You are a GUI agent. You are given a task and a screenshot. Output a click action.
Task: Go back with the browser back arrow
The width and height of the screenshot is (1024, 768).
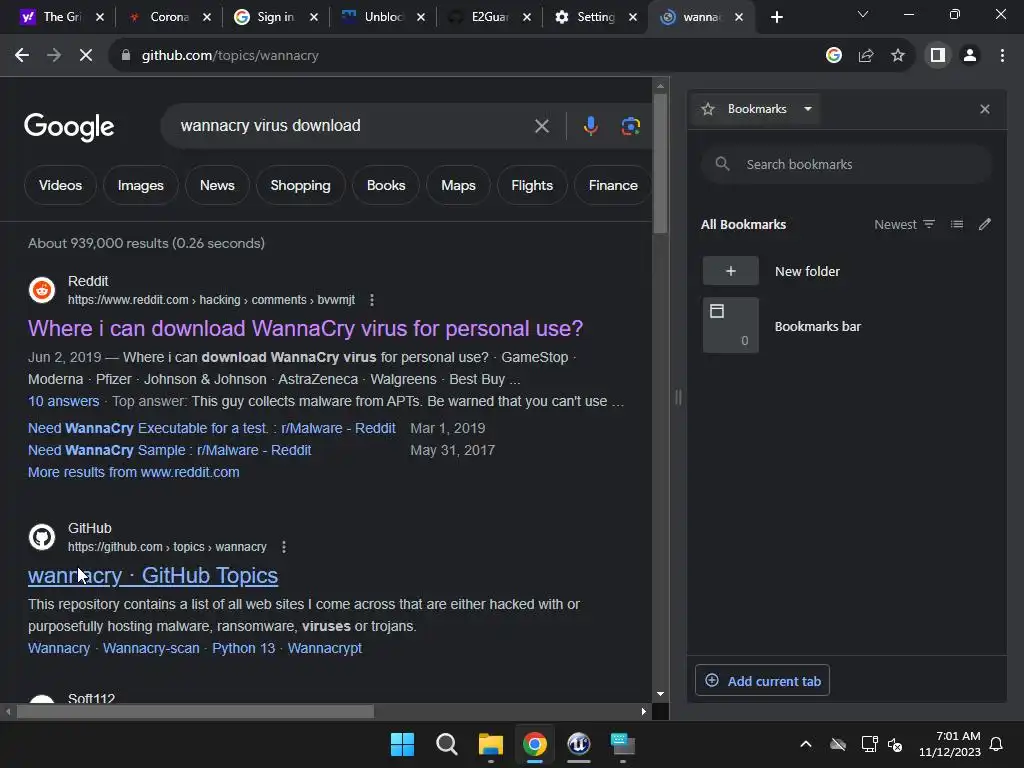[22, 56]
